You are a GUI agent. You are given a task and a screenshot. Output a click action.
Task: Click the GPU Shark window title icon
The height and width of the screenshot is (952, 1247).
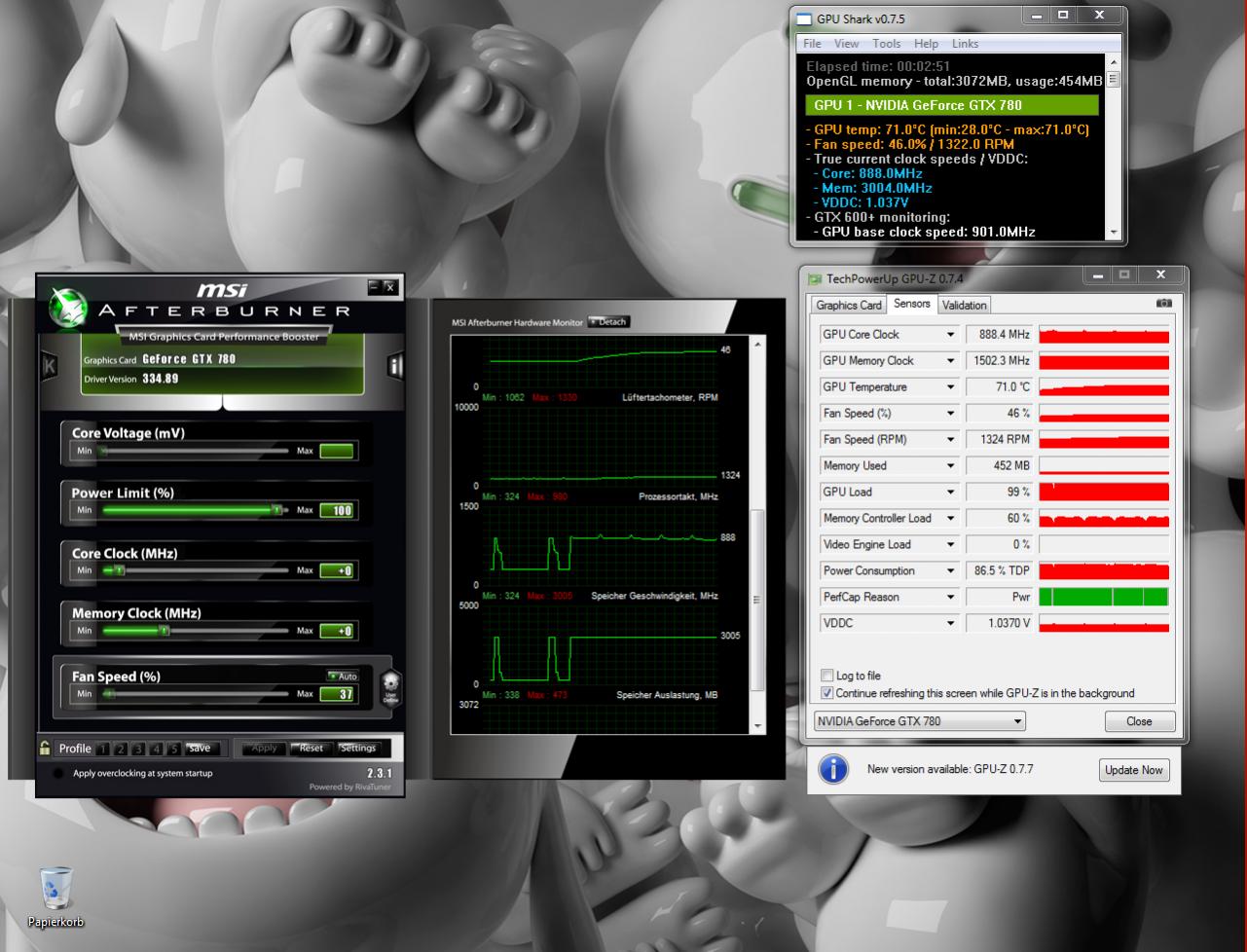[x=803, y=18]
